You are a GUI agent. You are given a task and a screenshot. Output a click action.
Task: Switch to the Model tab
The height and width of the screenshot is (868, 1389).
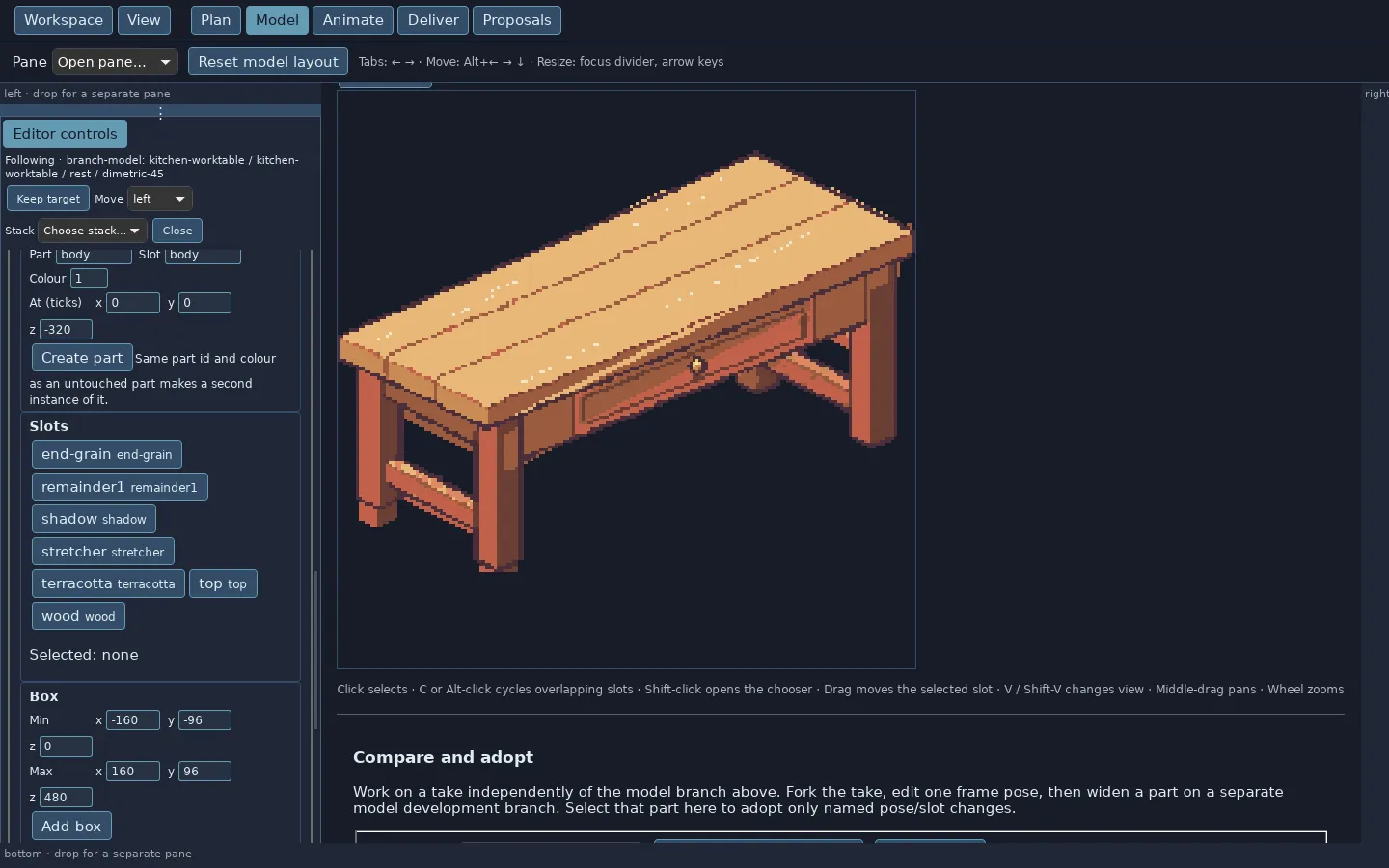tap(277, 20)
